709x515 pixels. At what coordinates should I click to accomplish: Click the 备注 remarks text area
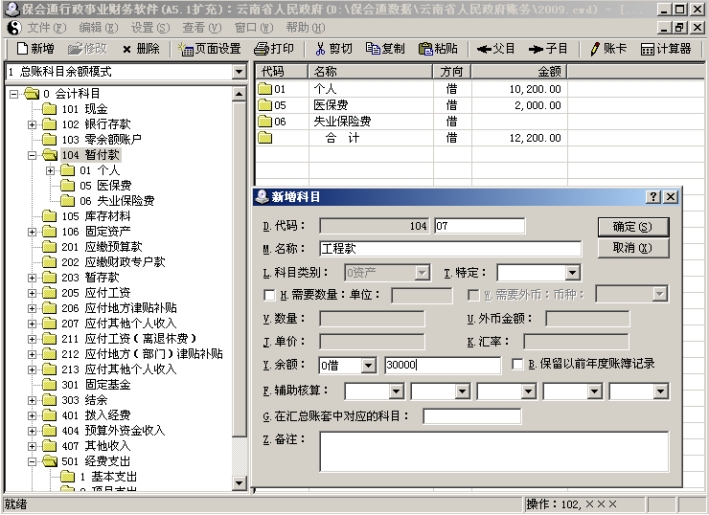(494, 451)
